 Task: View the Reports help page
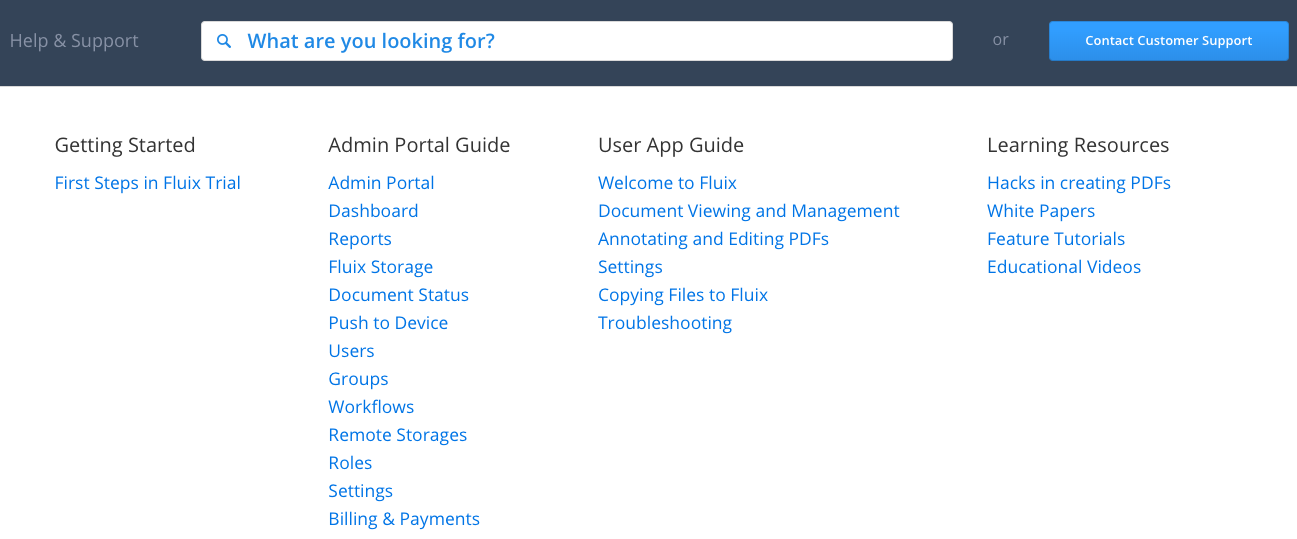[359, 239]
